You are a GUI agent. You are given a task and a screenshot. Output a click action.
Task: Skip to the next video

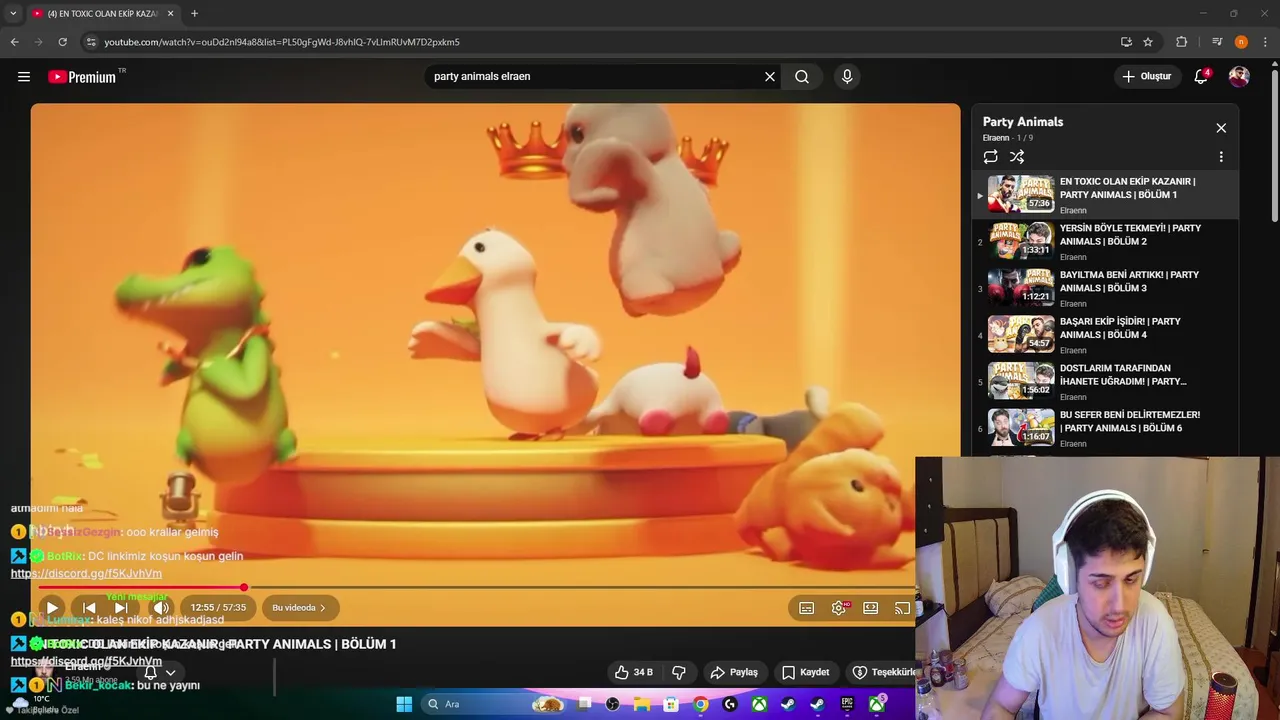point(121,607)
